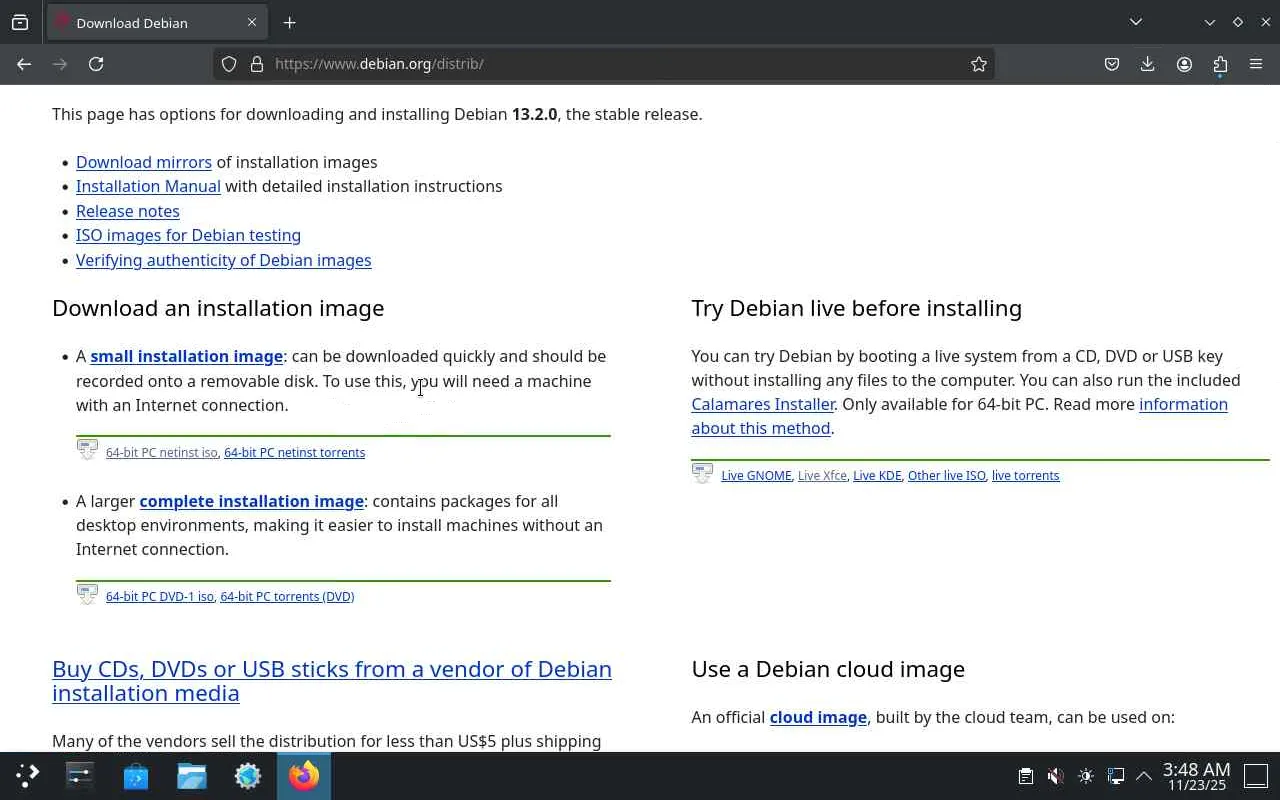This screenshot has width=1280, height=800.
Task: Download the 64-bit PC netinst iso
Action: (x=162, y=452)
